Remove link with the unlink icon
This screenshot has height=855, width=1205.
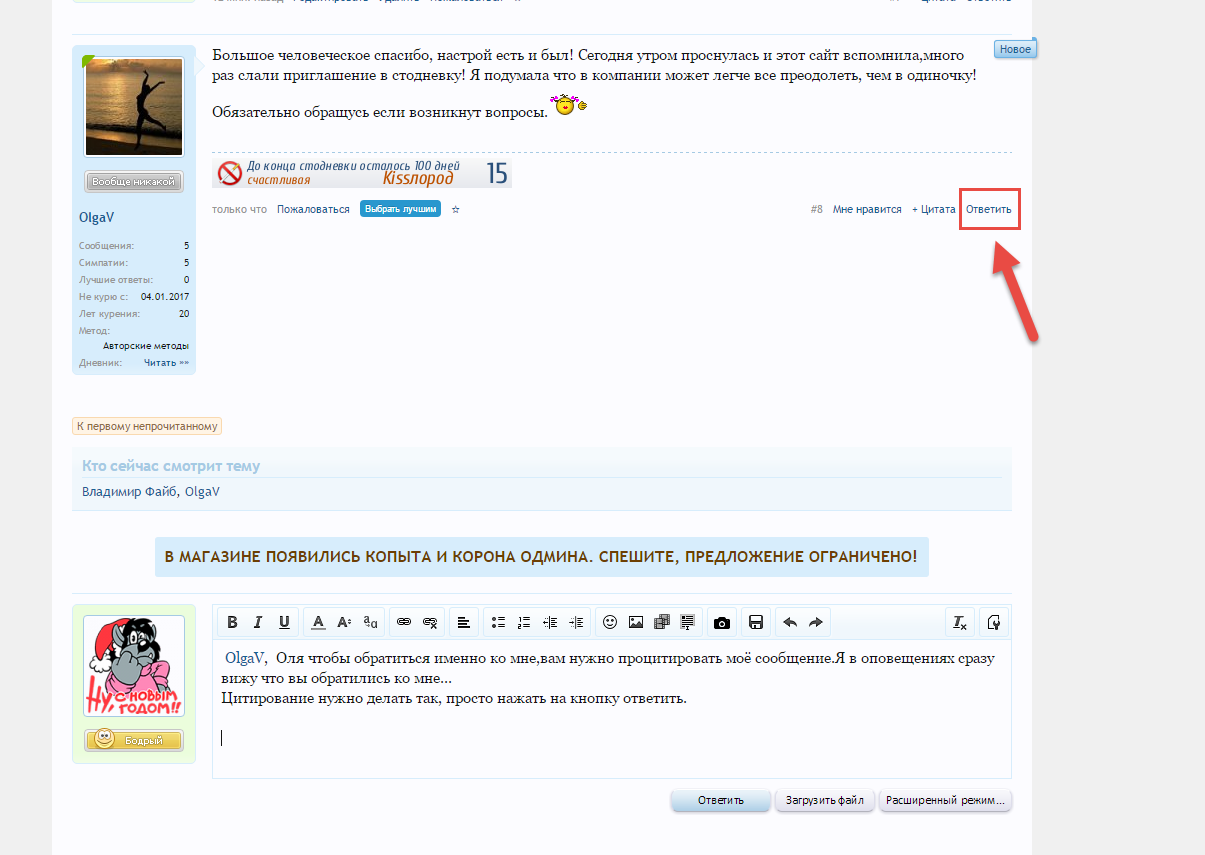[430, 622]
